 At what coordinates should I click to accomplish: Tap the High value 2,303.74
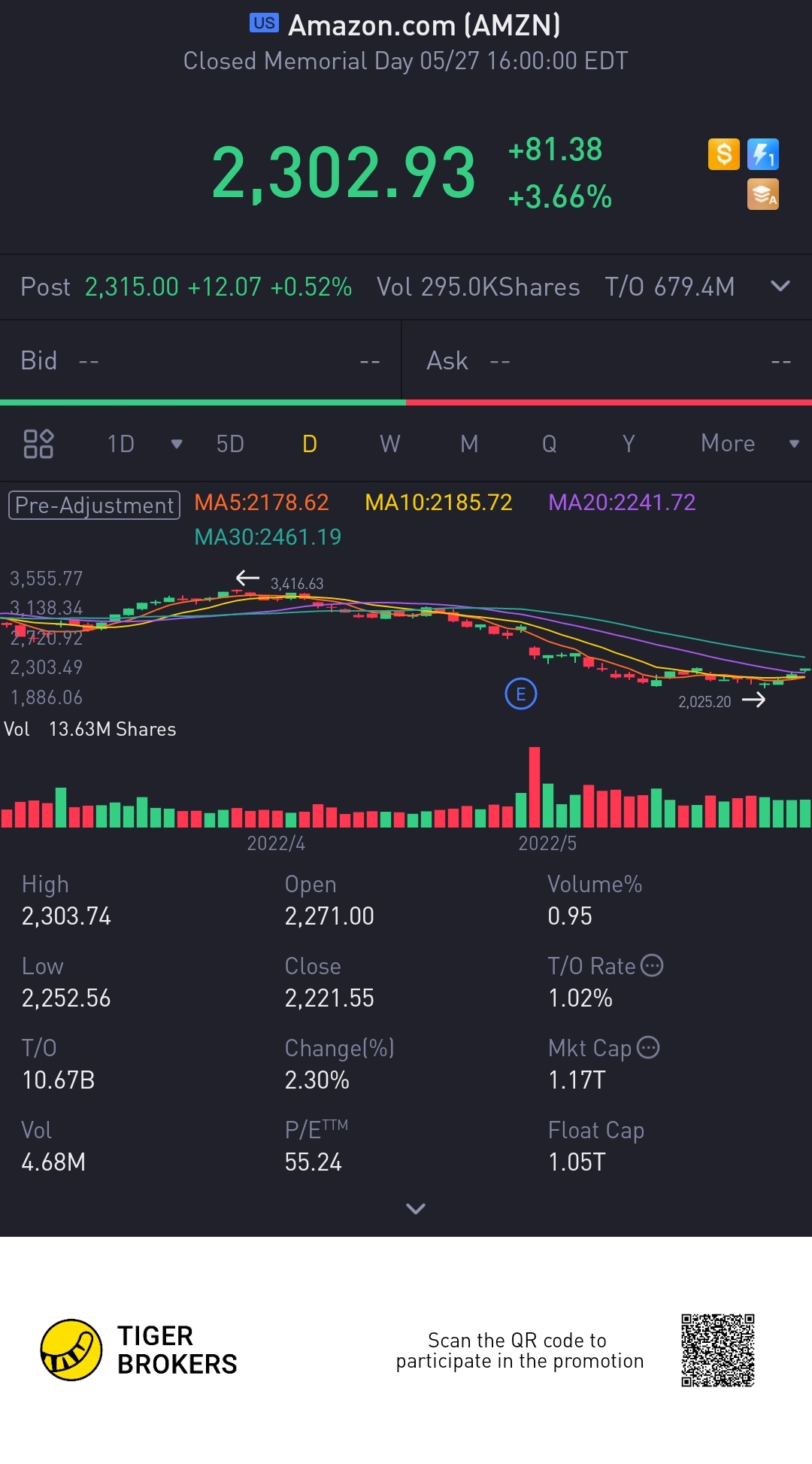tap(66, 916)
